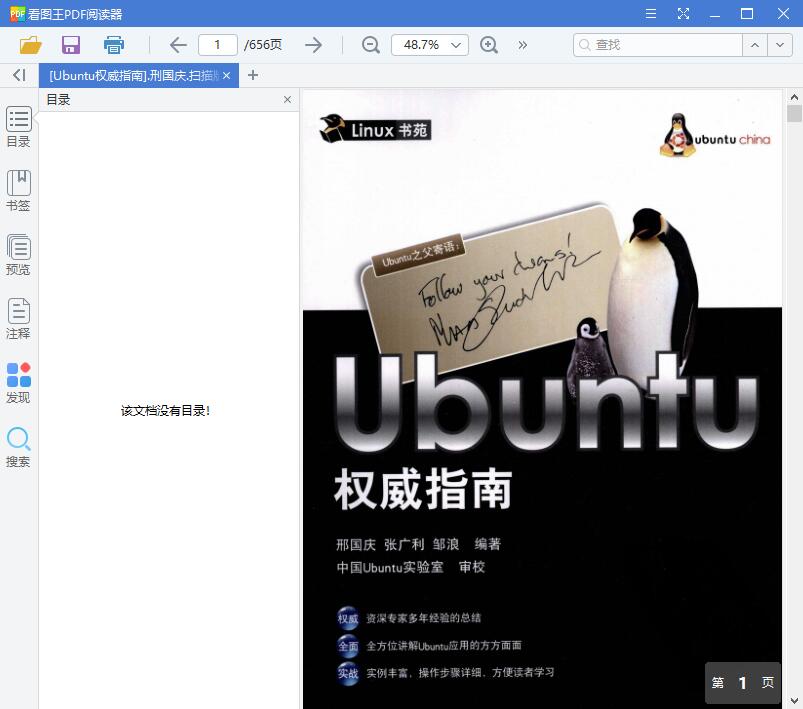Open the 注释 annotations panel
The image size is (803, 709).
coord(18,319)
